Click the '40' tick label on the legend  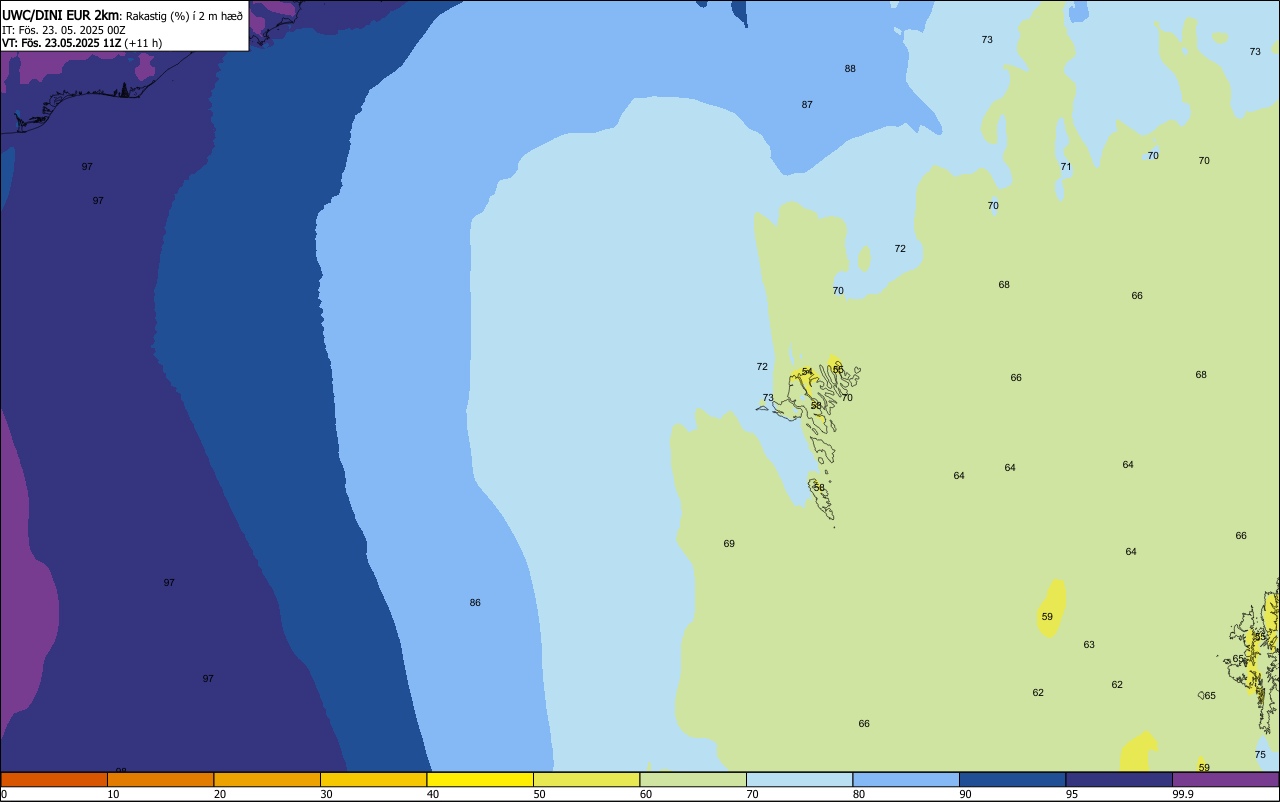(x=433, y=794)
